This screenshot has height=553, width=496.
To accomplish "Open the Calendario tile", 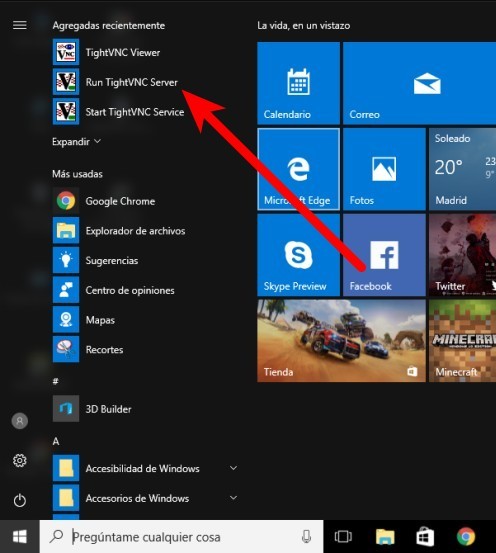I will pyautogui.click(x=298, y=83).
